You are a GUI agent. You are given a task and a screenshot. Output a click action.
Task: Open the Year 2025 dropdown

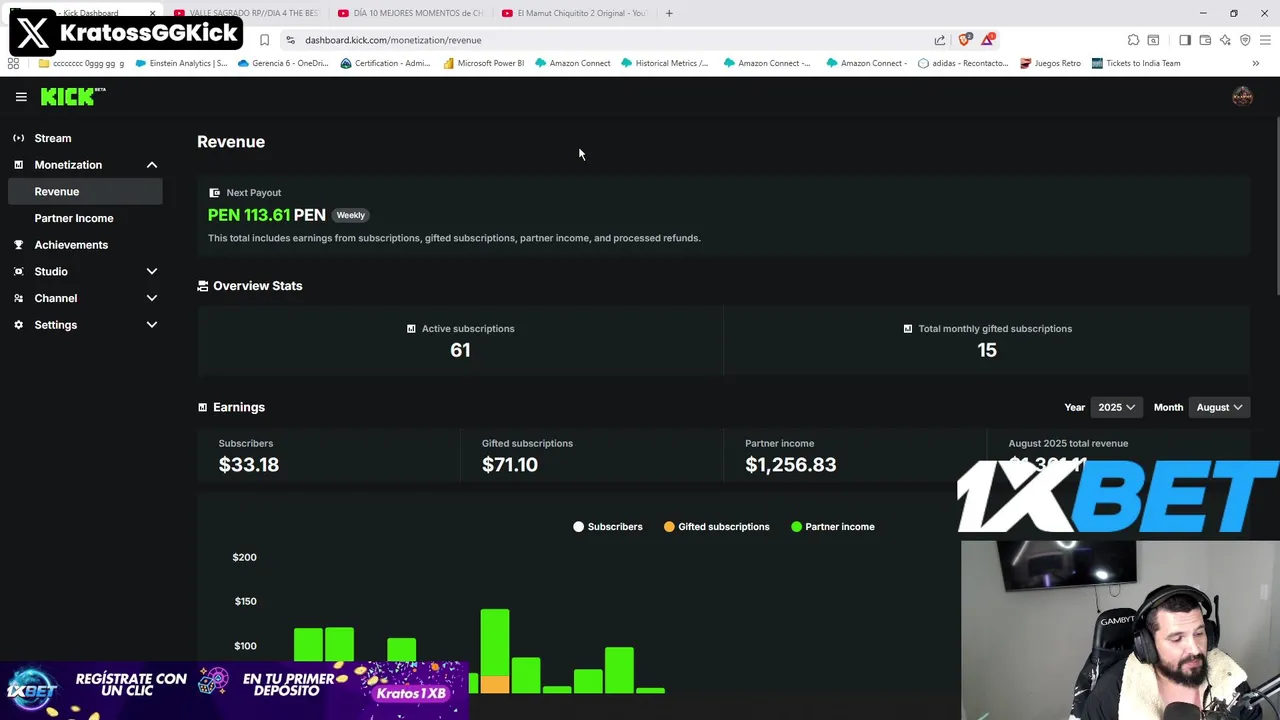[1116, 407]
